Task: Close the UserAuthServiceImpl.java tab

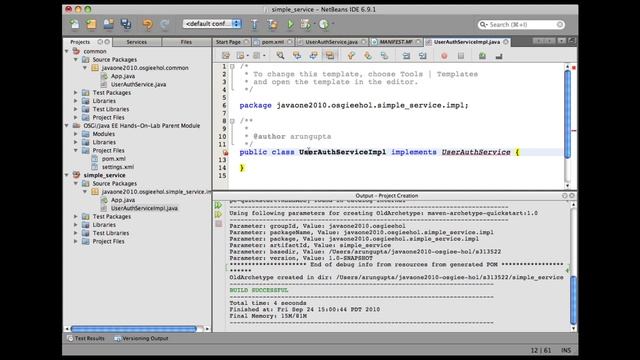Action: click(506, 42)
